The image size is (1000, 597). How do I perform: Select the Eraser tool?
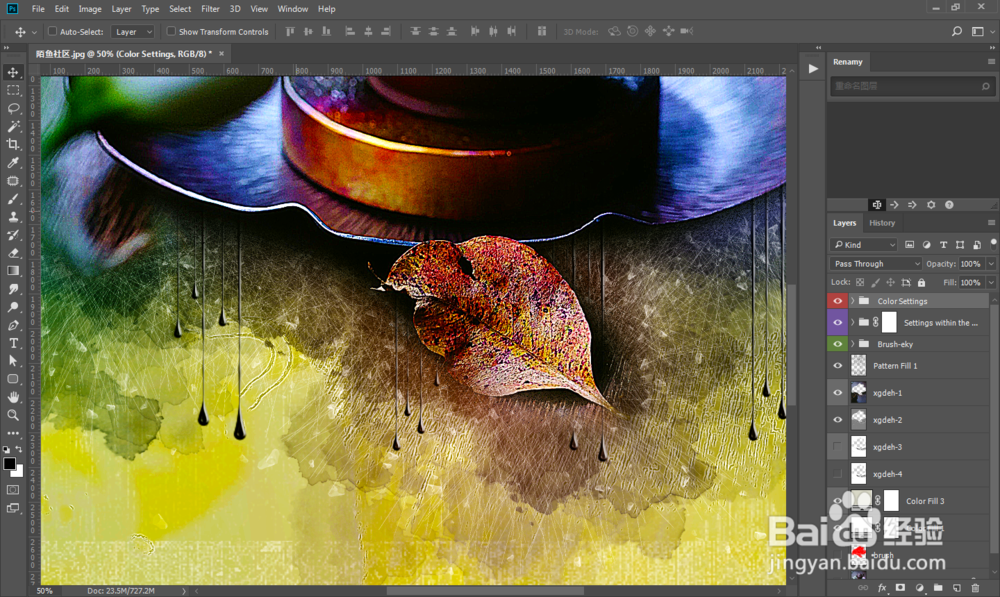tap(13, 253)
